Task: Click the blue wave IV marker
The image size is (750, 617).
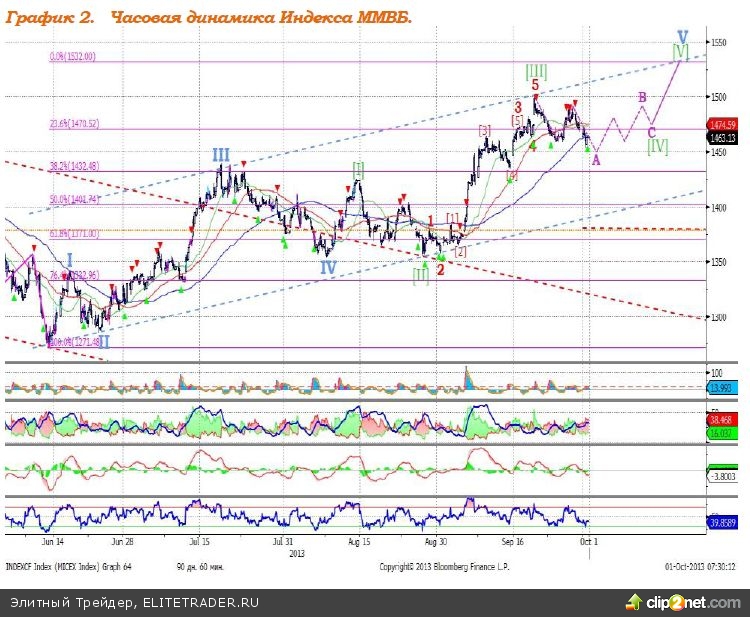Action: (328, 267)
